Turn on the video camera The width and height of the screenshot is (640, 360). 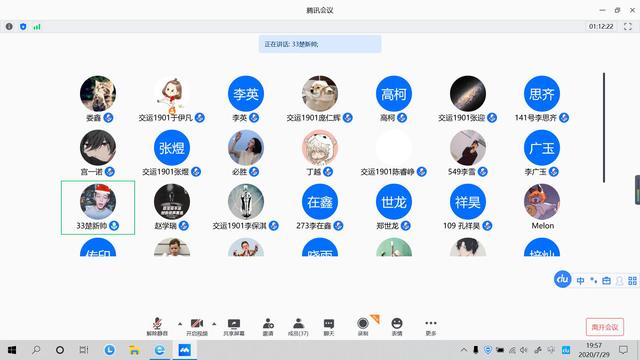click(197, 327)
